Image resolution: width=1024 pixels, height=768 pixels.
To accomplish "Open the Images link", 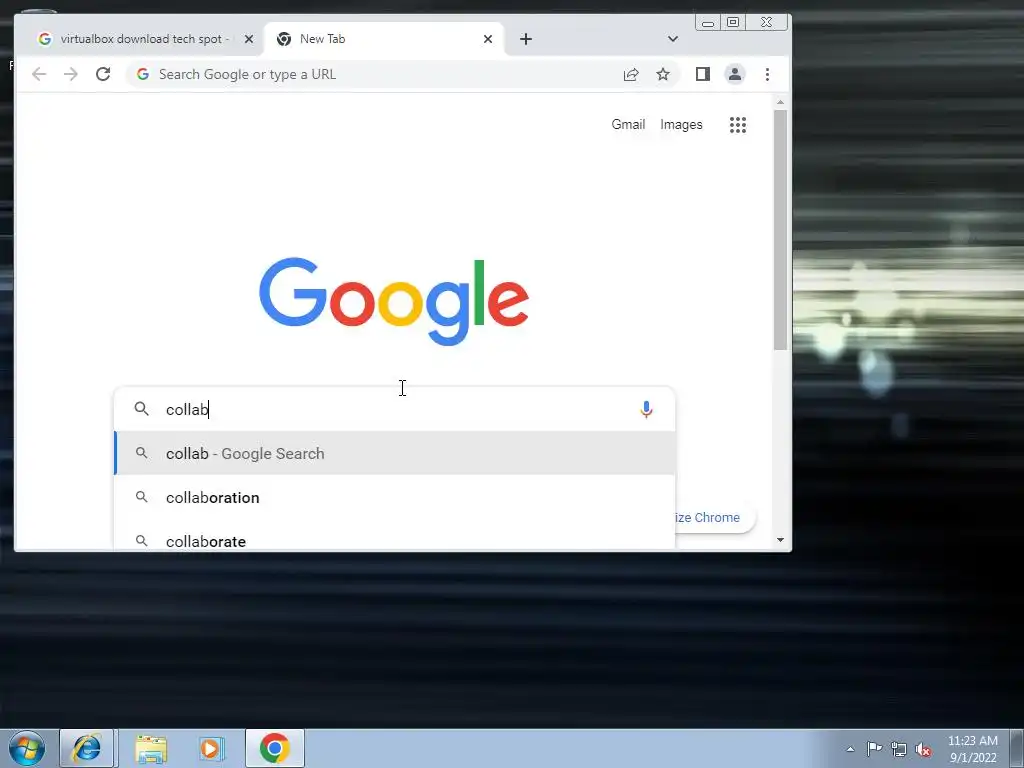I will tap(681, 125).
